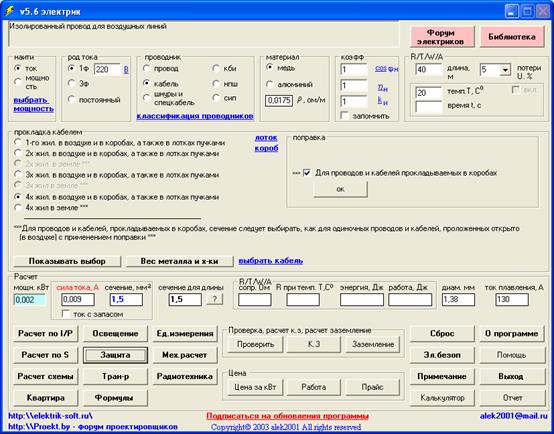The image size is (554, 434).
Task: Toggle the запомнить coefficients checkbox
Action: [x=344, y=116]
